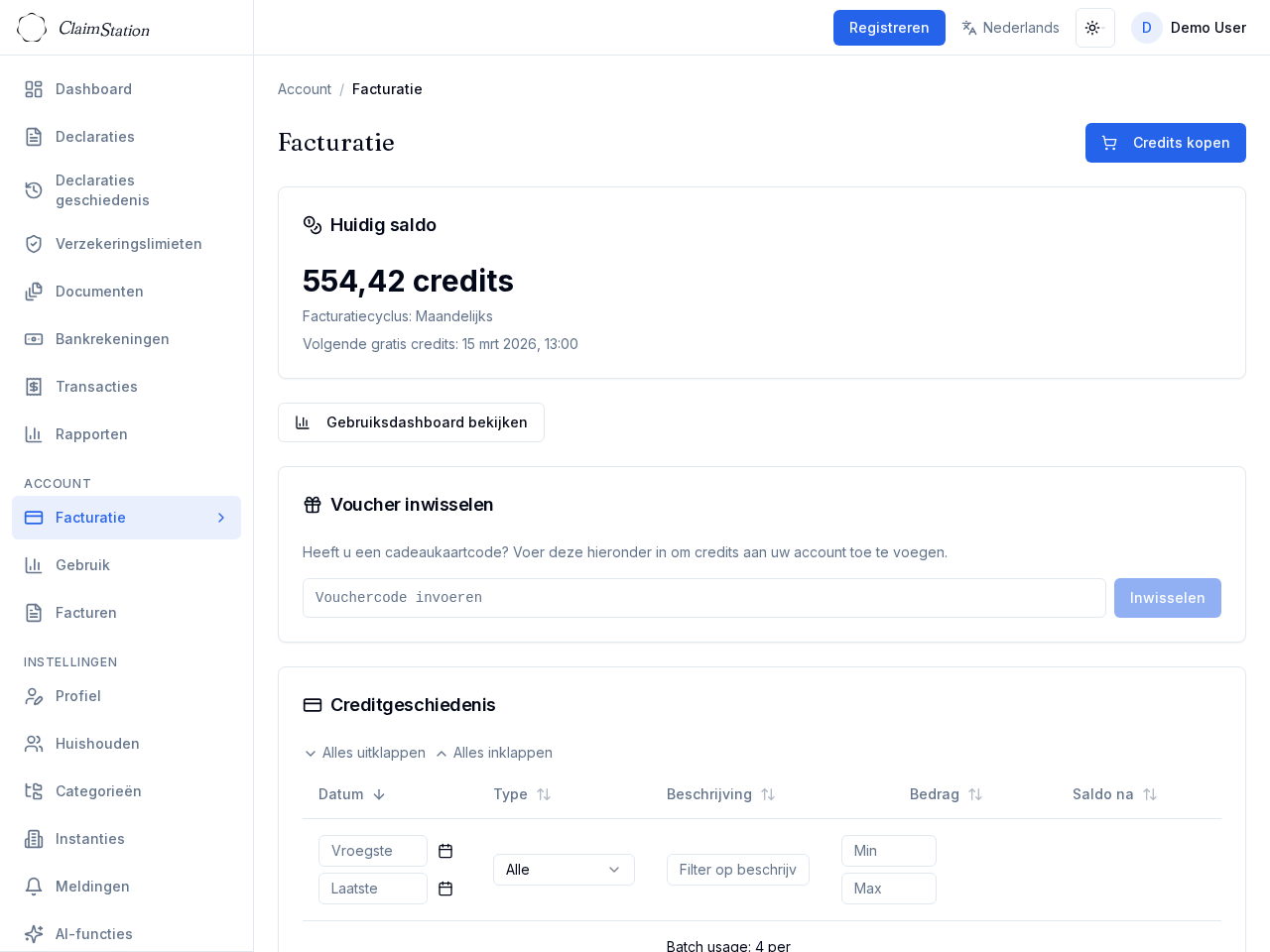Sort the Beschrijving column
The width and height of the screenshot is (1270, 952).
click(767, 794)
